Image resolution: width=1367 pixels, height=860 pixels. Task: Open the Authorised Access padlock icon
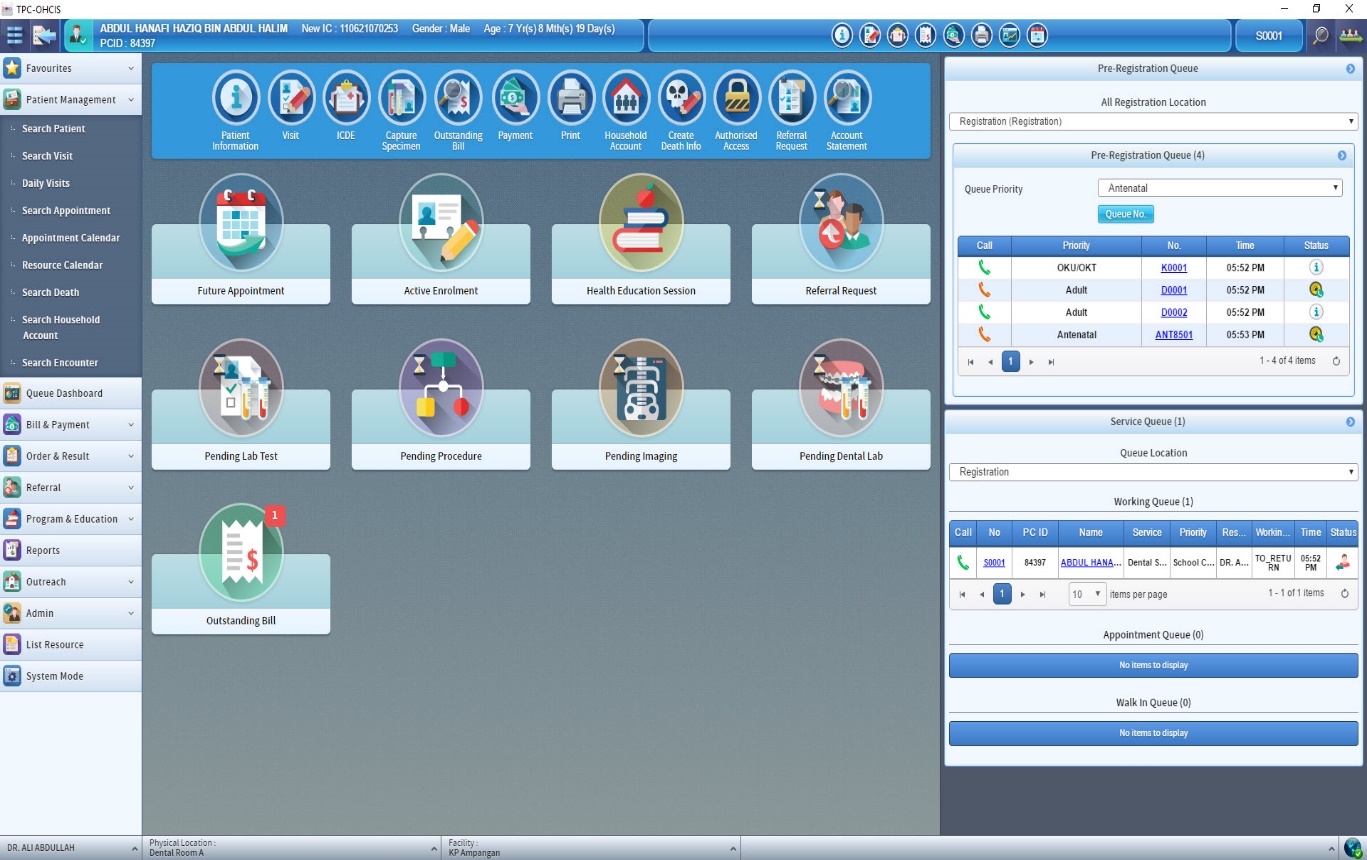coord(736,98)
